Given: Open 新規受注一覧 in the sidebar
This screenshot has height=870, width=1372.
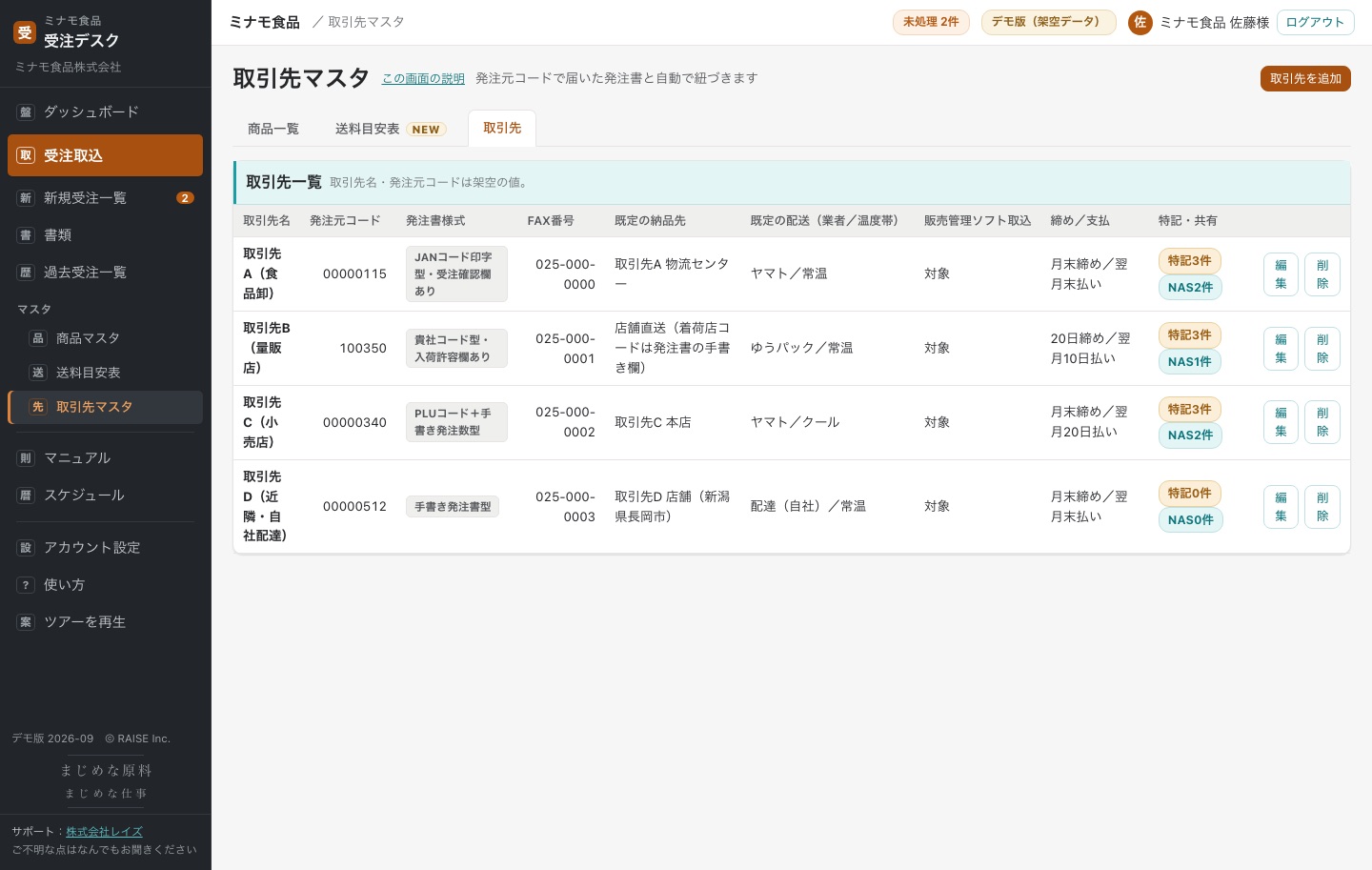Looking at the screenshot, I should 105,198.
